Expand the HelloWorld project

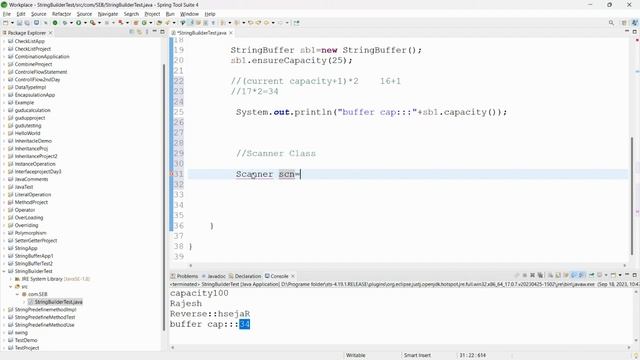pyautogui.click(x=4, y=133)
